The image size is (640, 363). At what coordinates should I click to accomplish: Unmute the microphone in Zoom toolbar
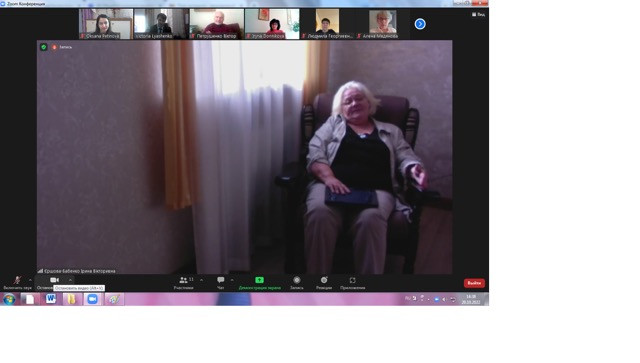tap(17, 281)
